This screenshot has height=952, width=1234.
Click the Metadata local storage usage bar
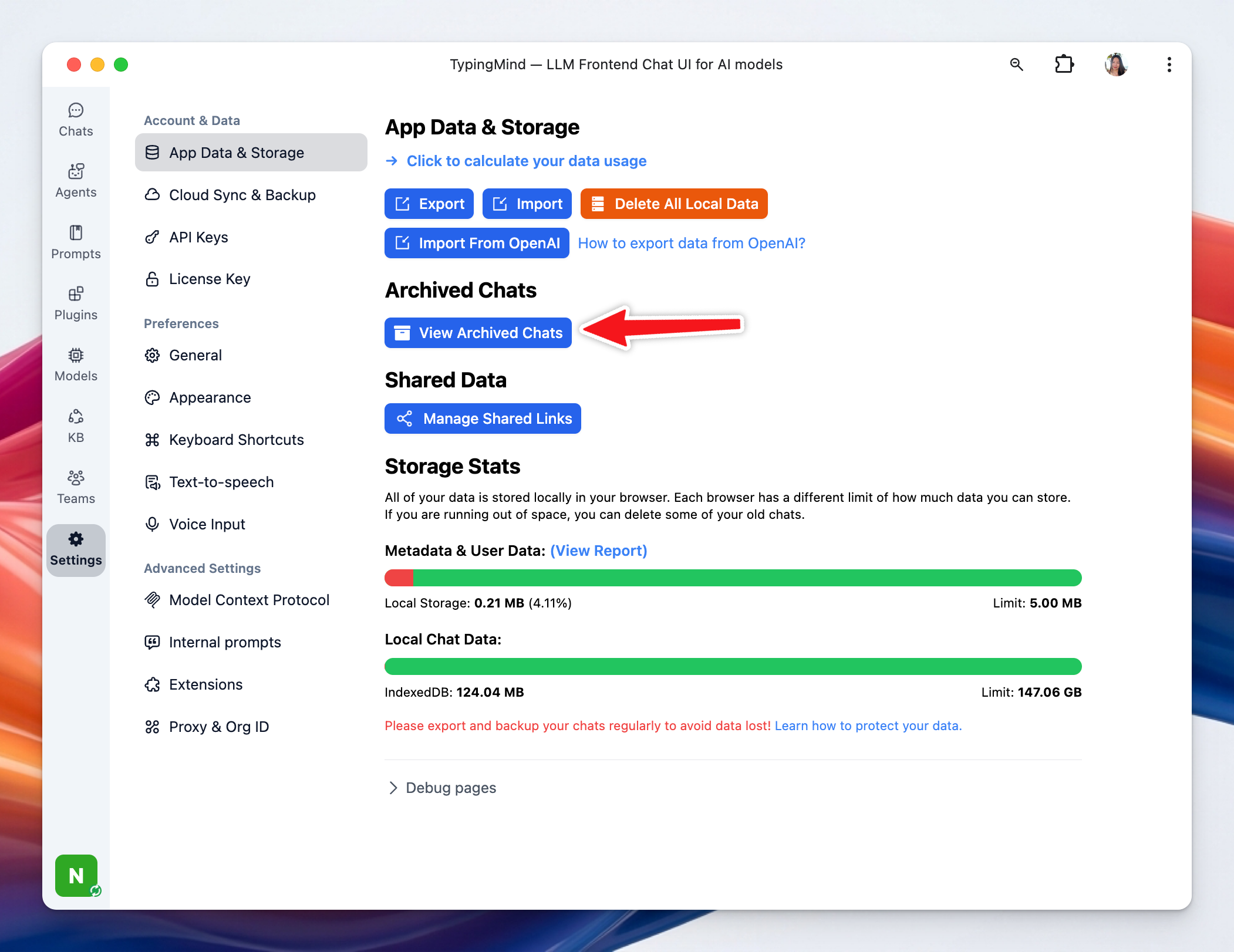(x=733, y=578)
